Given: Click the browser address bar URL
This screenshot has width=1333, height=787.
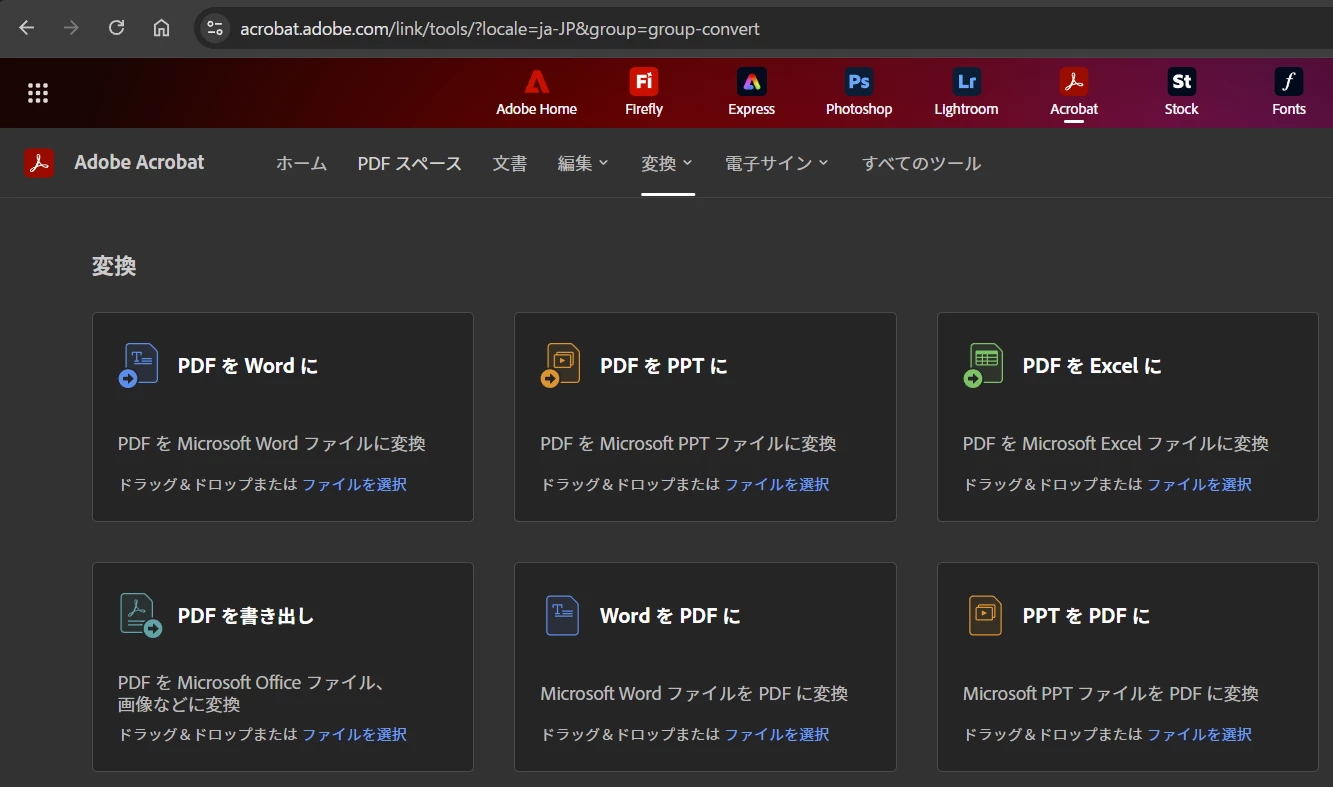Looking at the screenshot, I should click(x=500, y=28).
